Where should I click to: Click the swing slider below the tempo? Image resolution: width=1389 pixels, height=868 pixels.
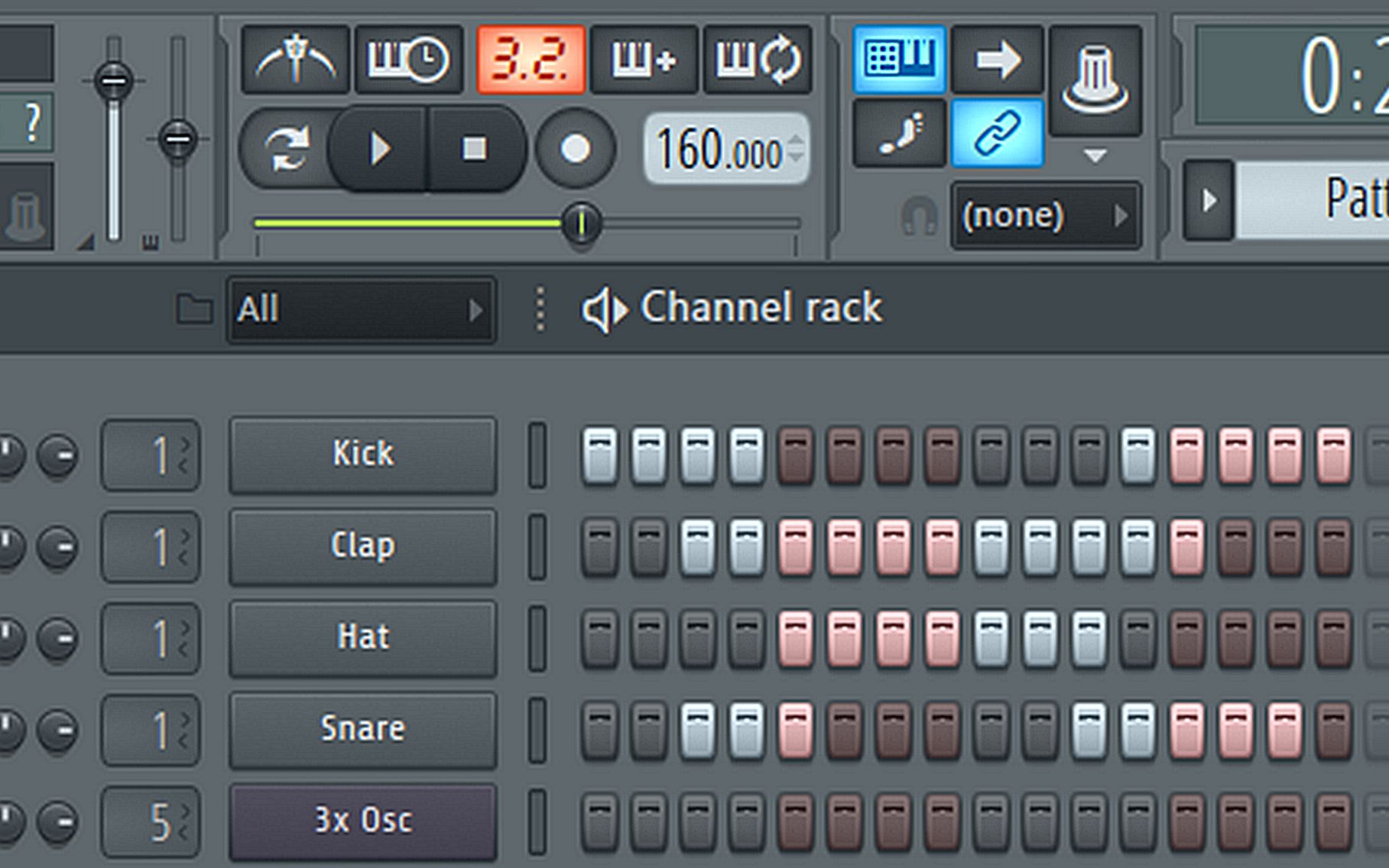583,223
